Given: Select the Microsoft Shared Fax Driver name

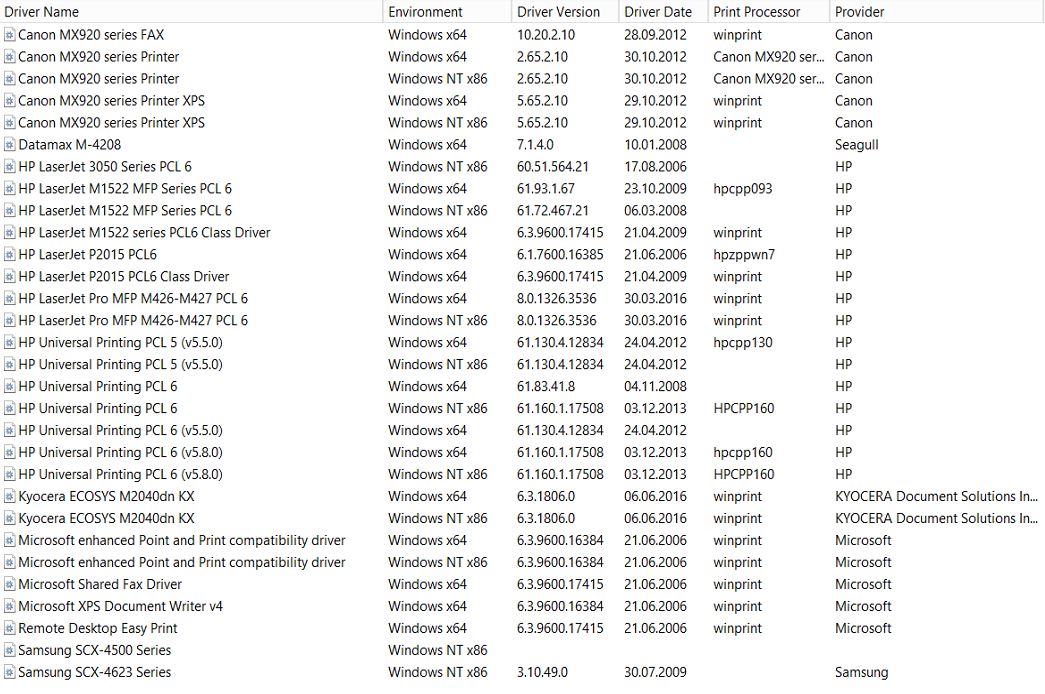Looking at the screenshot, I should click(x=100, y=585).
